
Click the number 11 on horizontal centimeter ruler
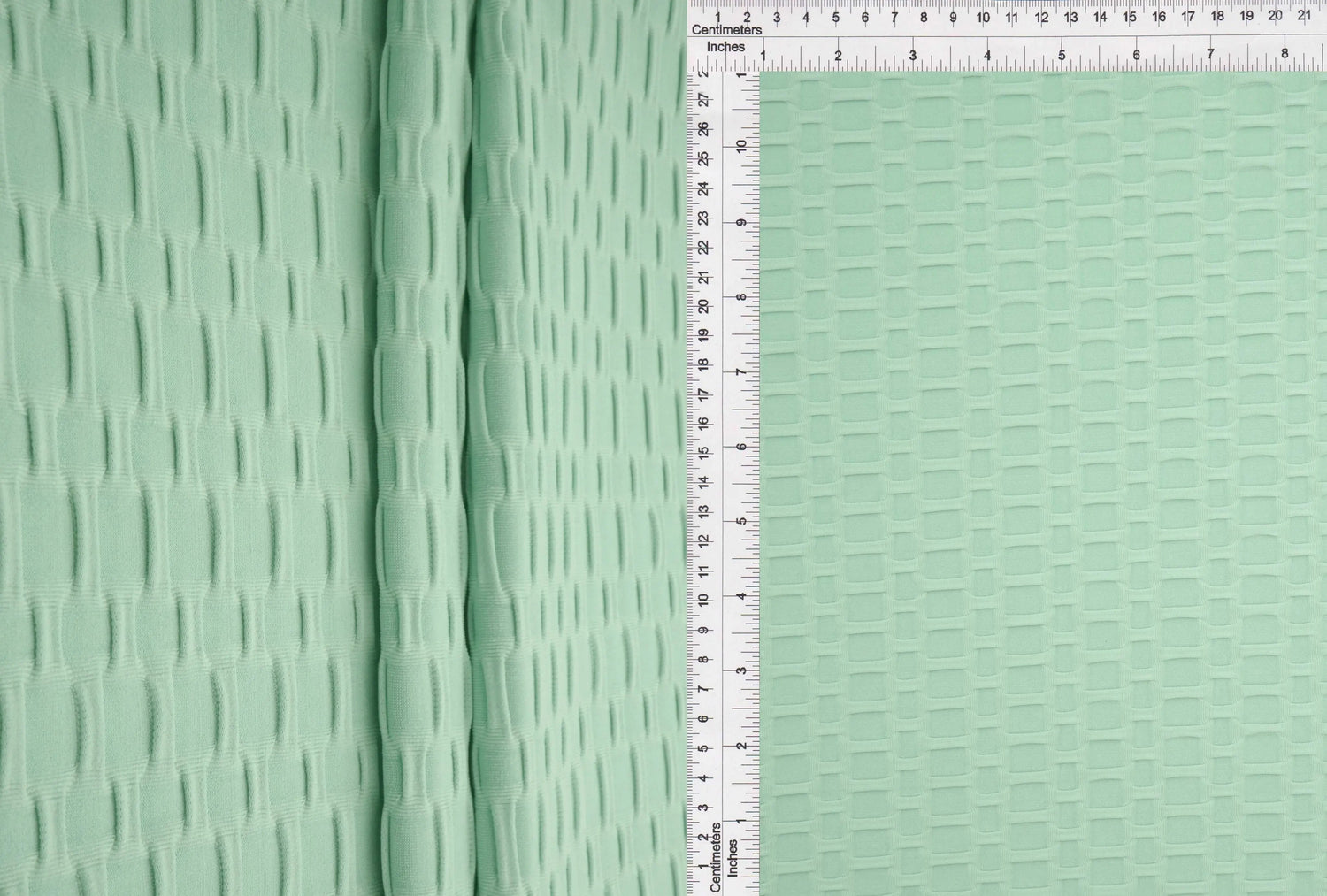pyautogui.click(x=1011, y=16)
